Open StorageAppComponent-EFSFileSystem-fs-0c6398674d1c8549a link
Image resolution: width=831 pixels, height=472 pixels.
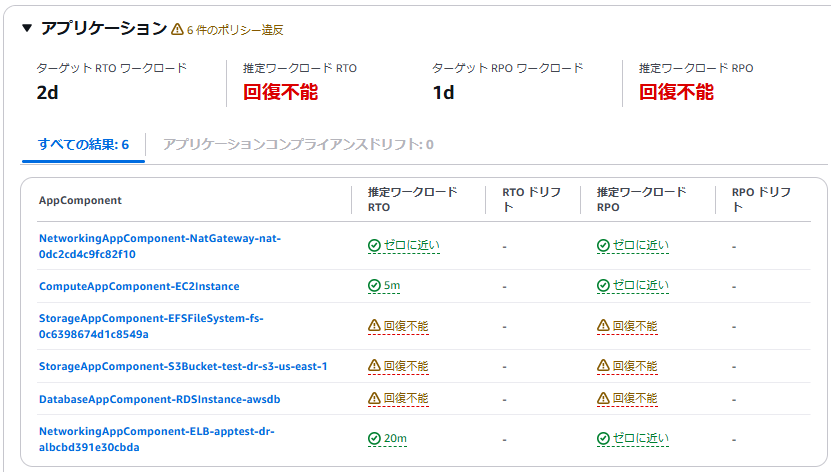click(x=151, y=326)
